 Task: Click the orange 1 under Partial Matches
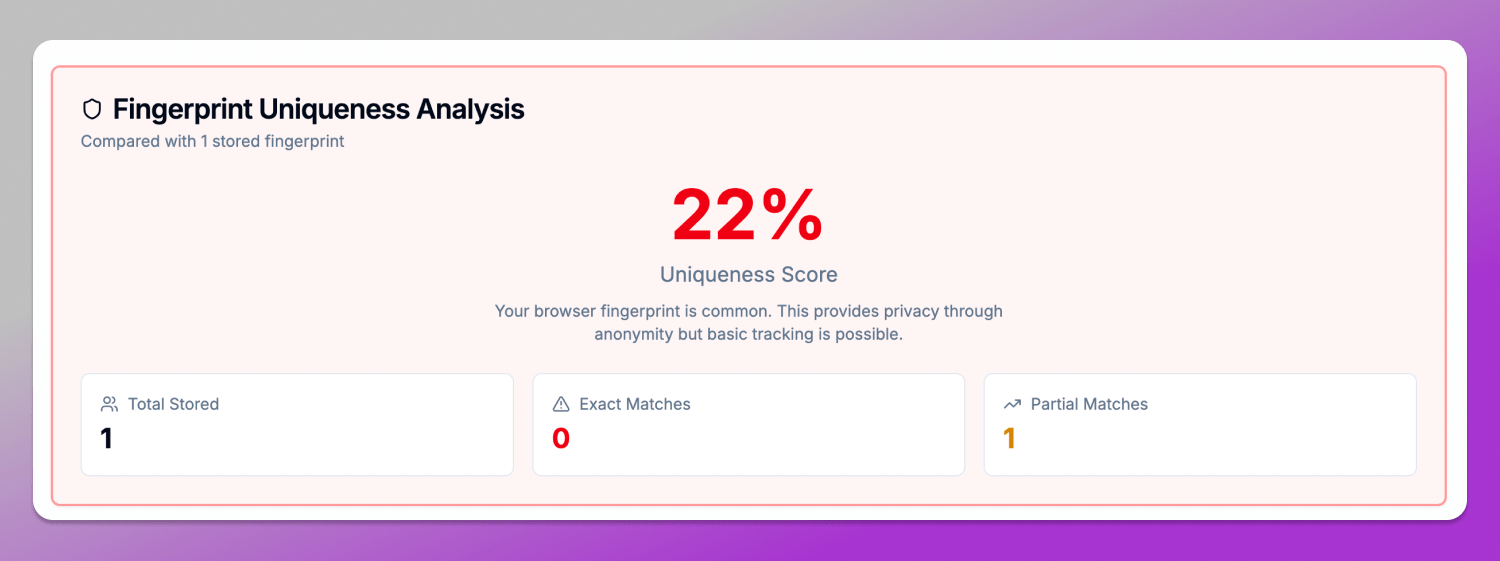(x=1010, y=438)
